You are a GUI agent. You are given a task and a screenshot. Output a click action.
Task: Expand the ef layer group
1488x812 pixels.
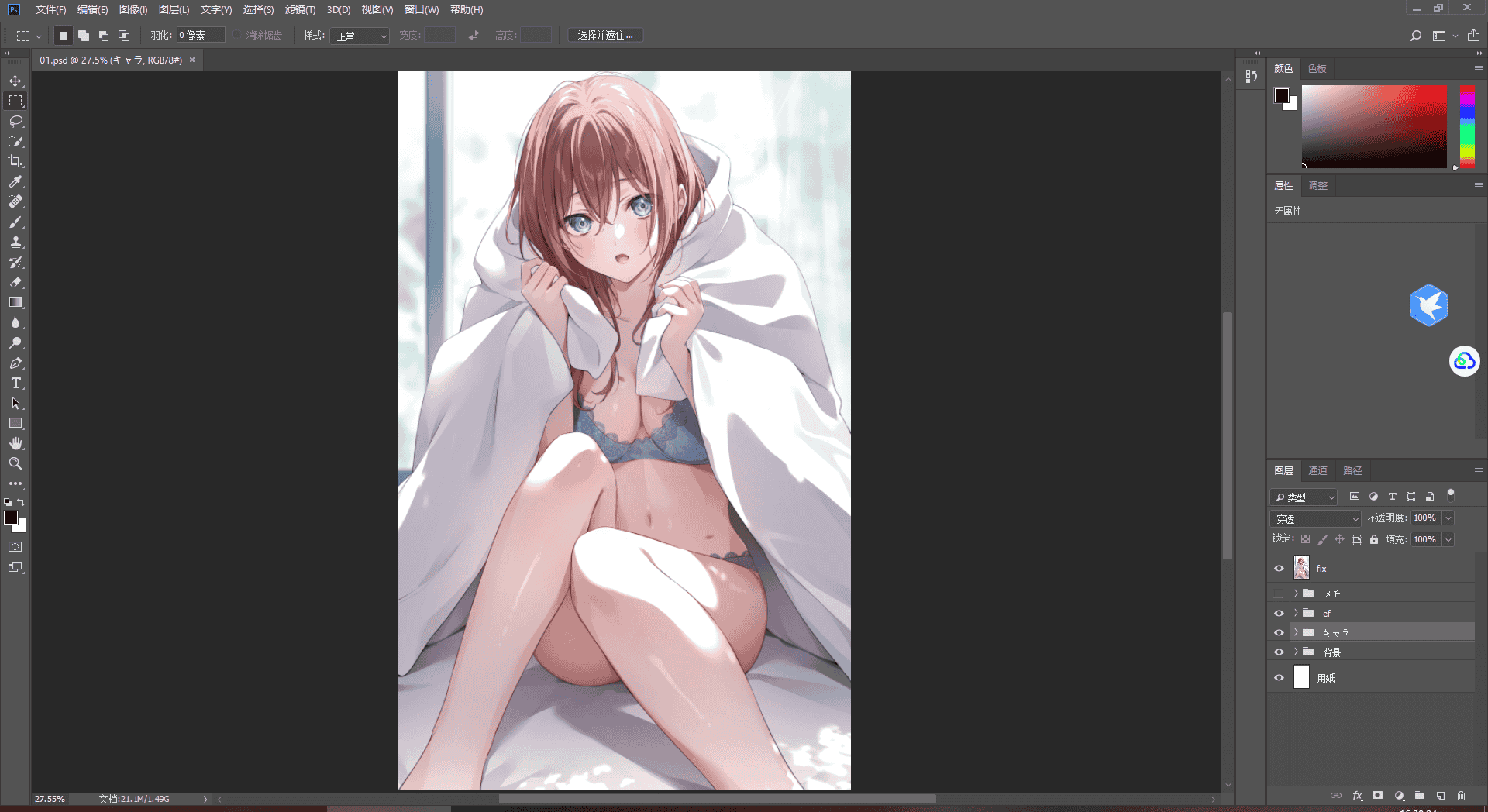click(1296, 613)
